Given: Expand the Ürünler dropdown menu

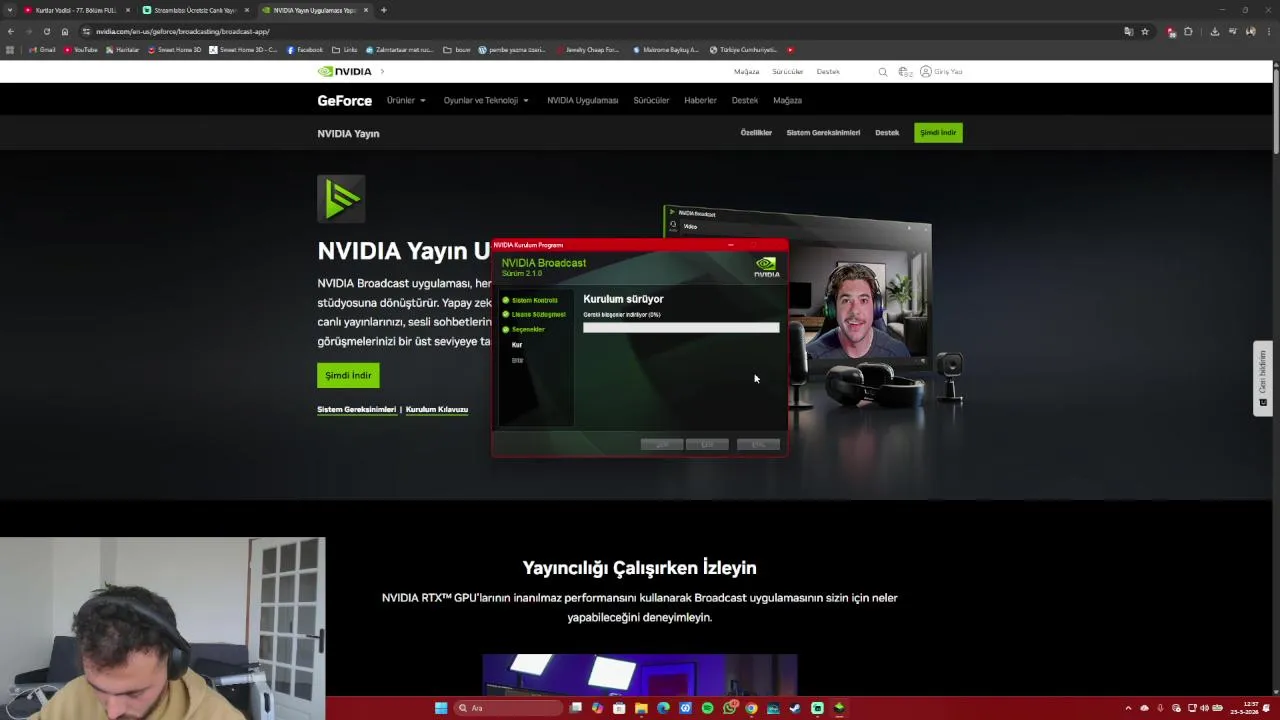Looking at the screenshot, I should (x=406, y=100).
